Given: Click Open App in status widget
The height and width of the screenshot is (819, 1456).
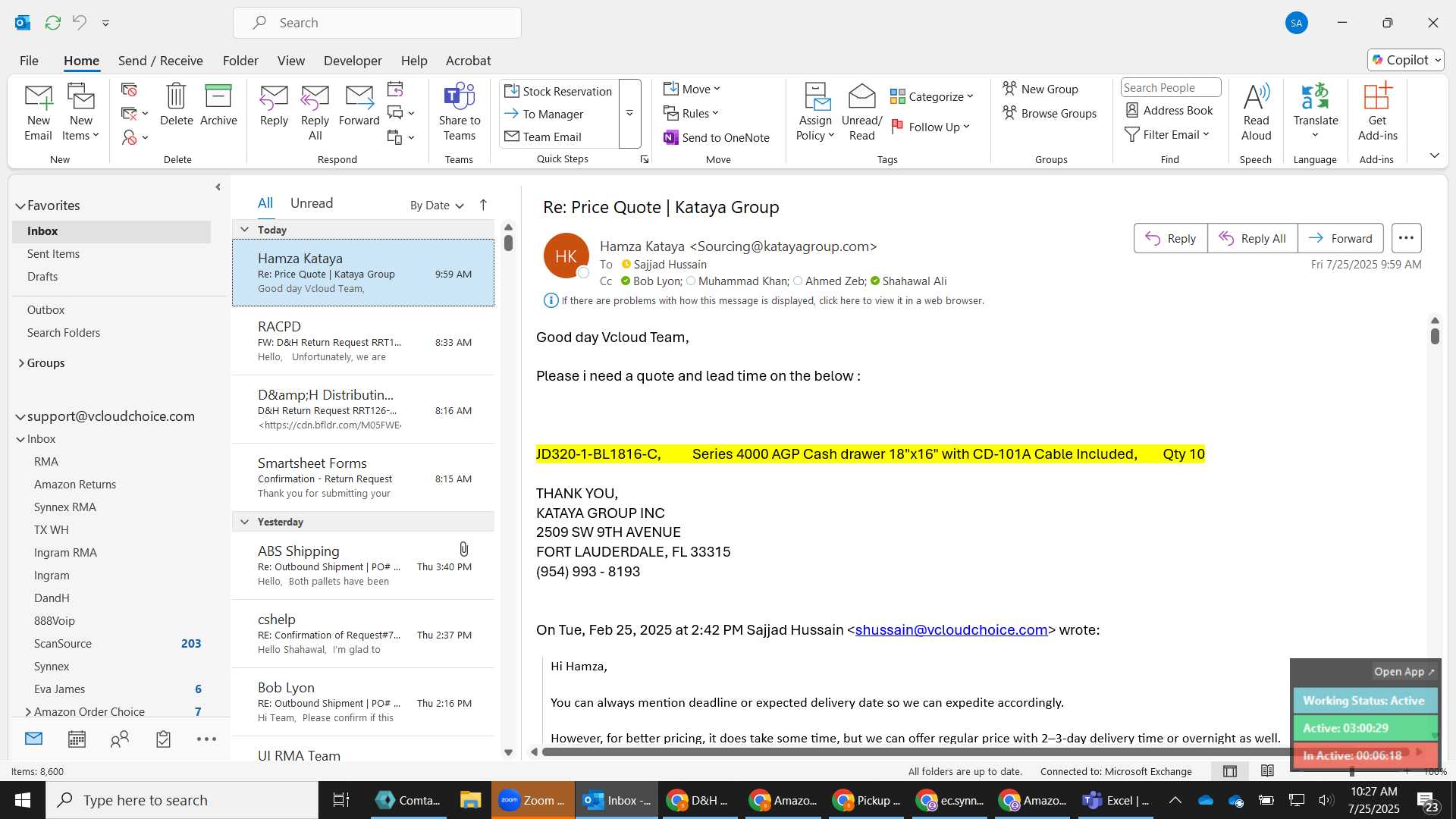Looking at the screenshot, I should tap(1404, 671).
